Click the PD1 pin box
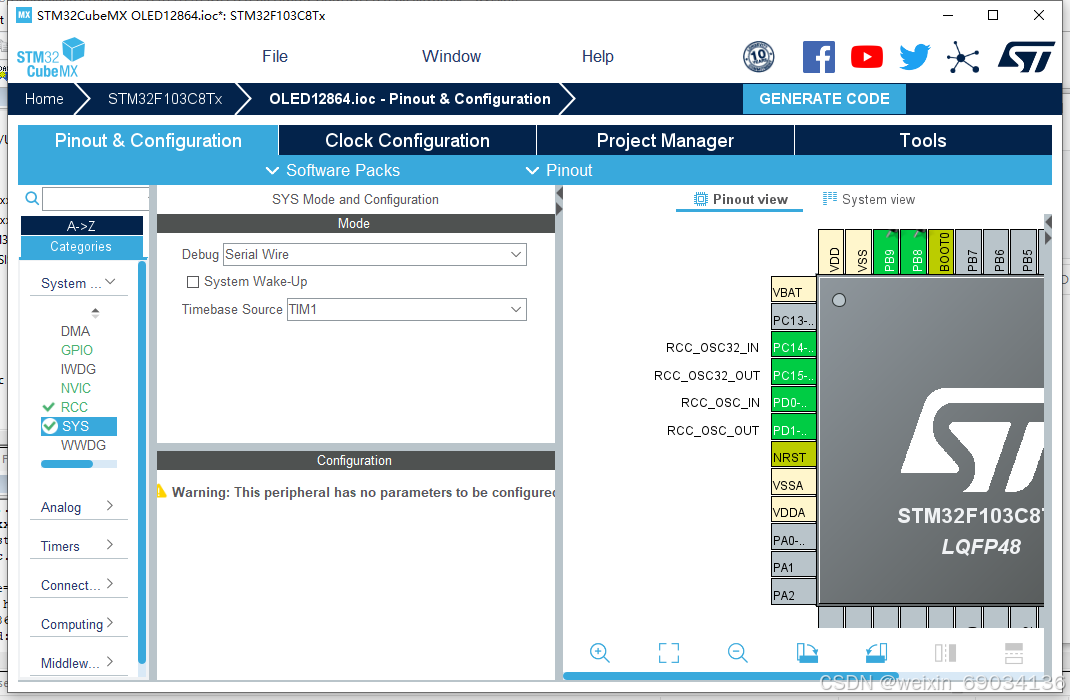The width and height of the screenshot is (1070, 700). (794, 428)
